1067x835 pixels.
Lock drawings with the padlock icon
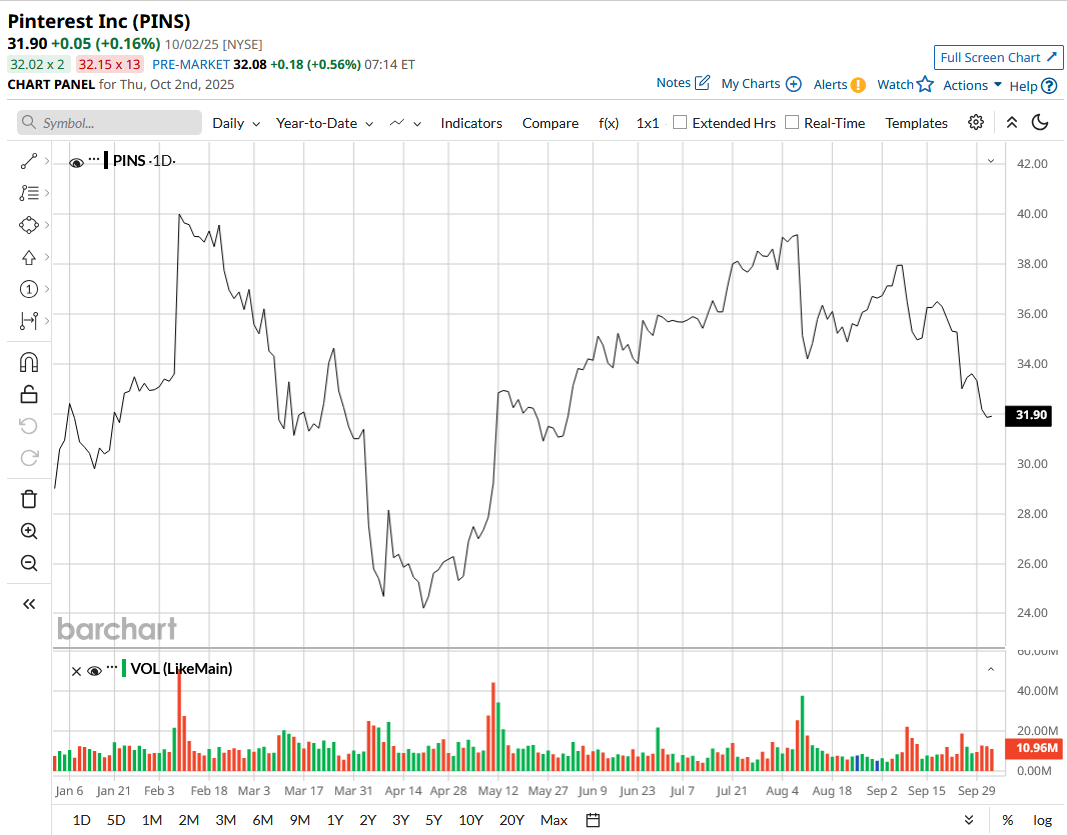[29, 394]
